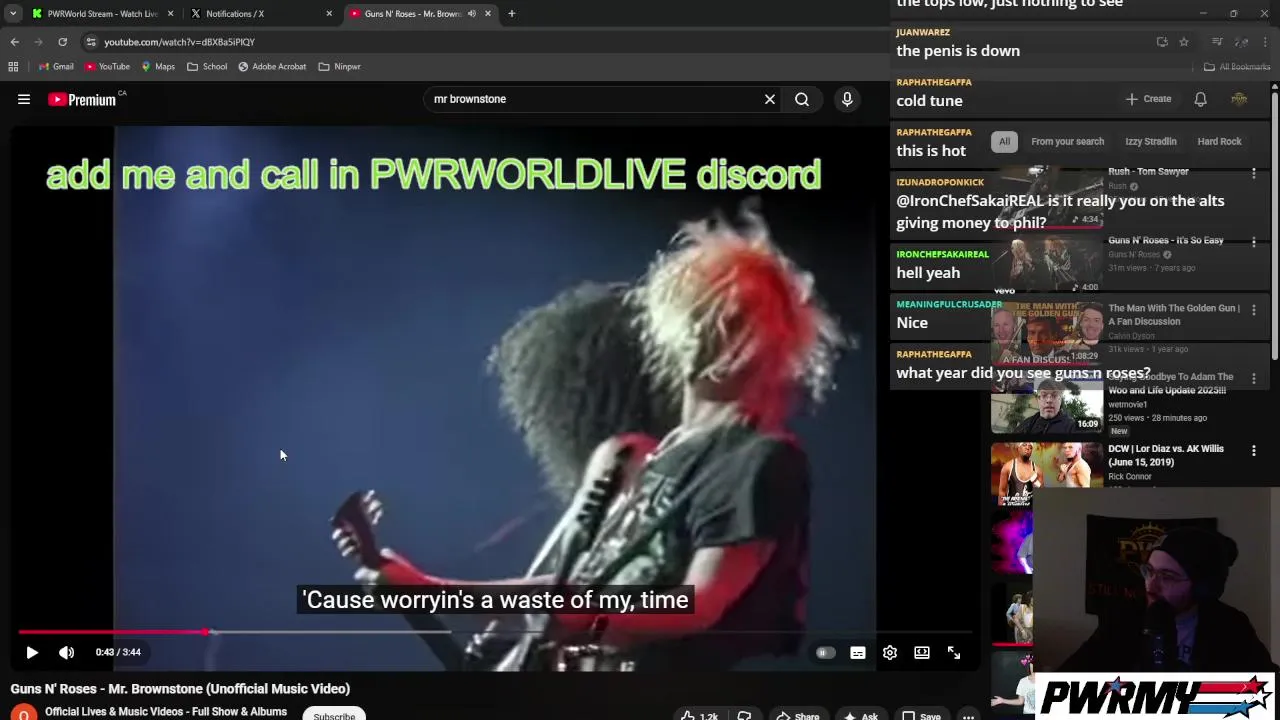Screen dimensions: 1280x720
Task: Open the Chrome apps grid
Action: coord(13,67)
